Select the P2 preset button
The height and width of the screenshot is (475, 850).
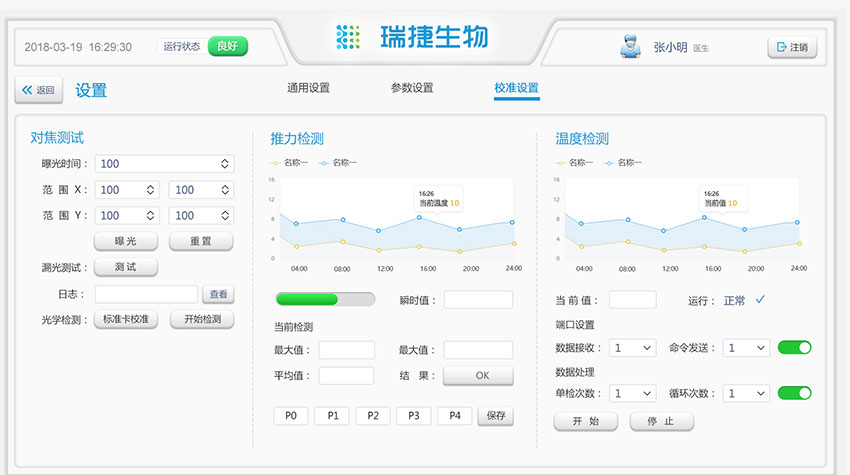tap(372, 416)
